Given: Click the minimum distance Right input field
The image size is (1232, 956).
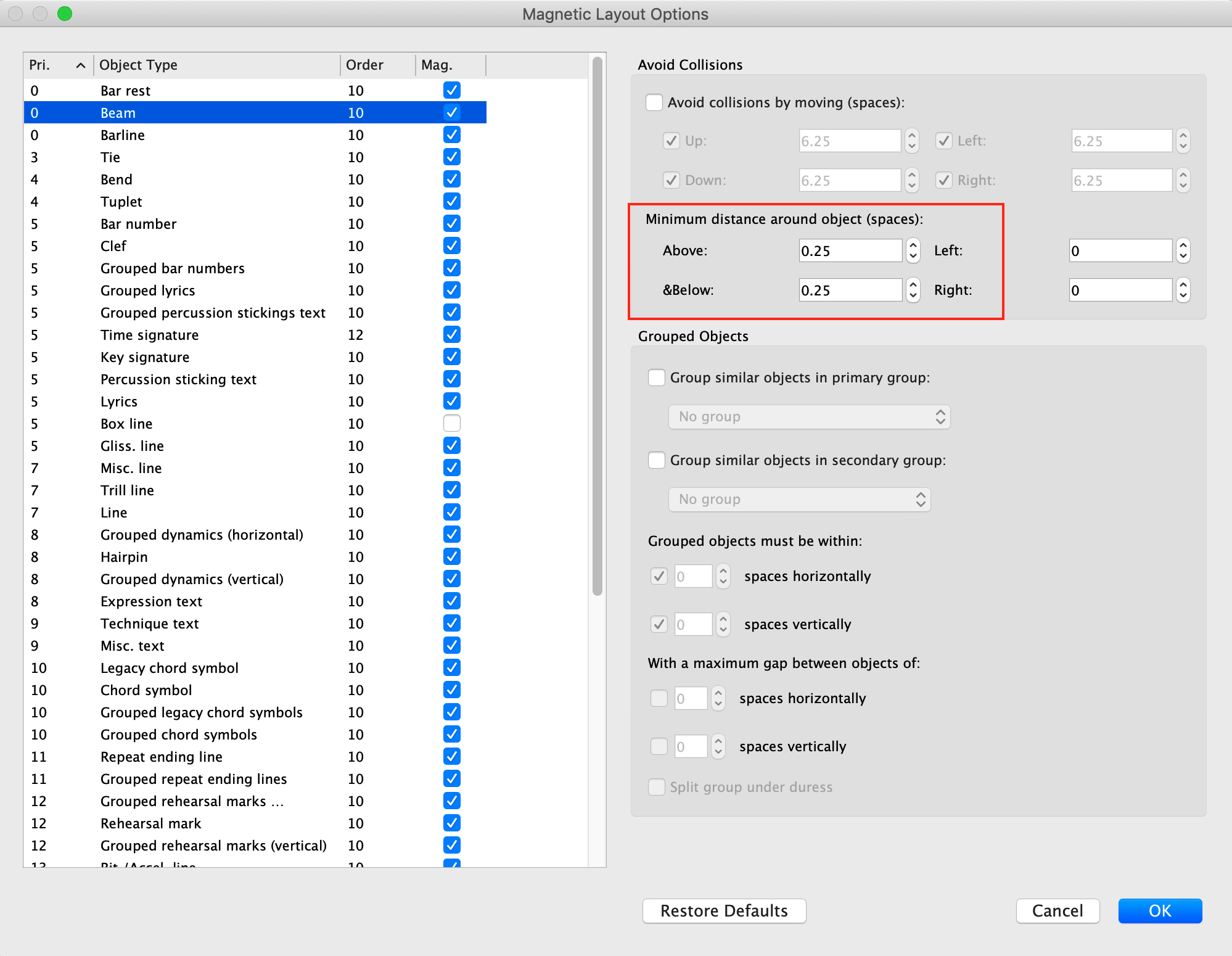Looking at the screenshot, I should (1120, 290).
